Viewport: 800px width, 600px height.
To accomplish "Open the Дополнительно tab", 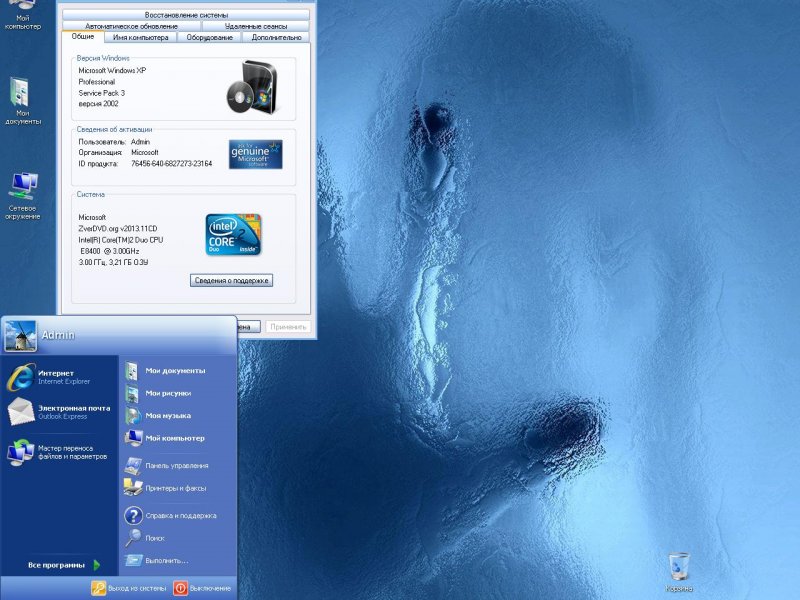I will (x=276, y=37).
